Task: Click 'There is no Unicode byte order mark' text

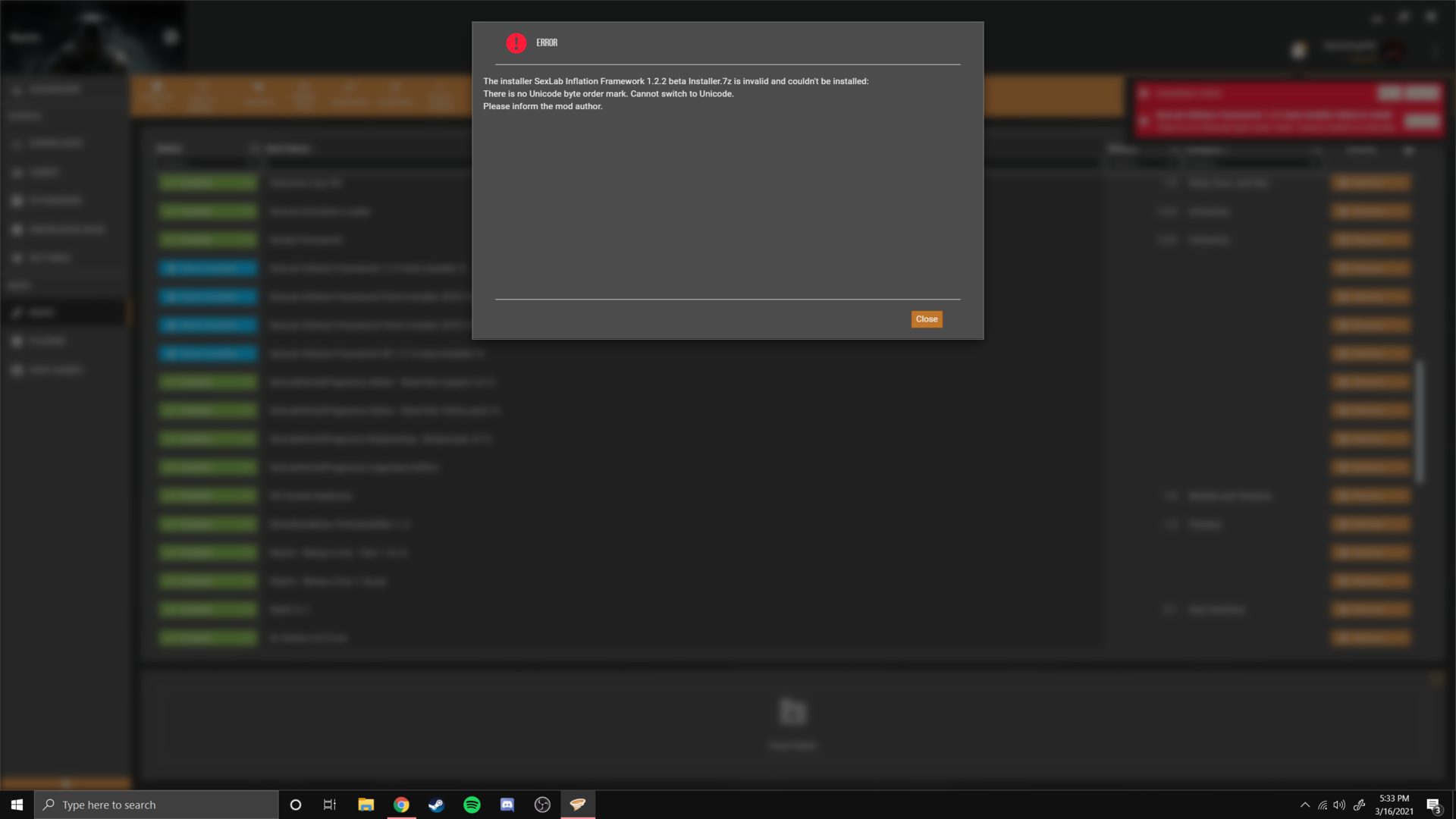Action: pos(608,94)
